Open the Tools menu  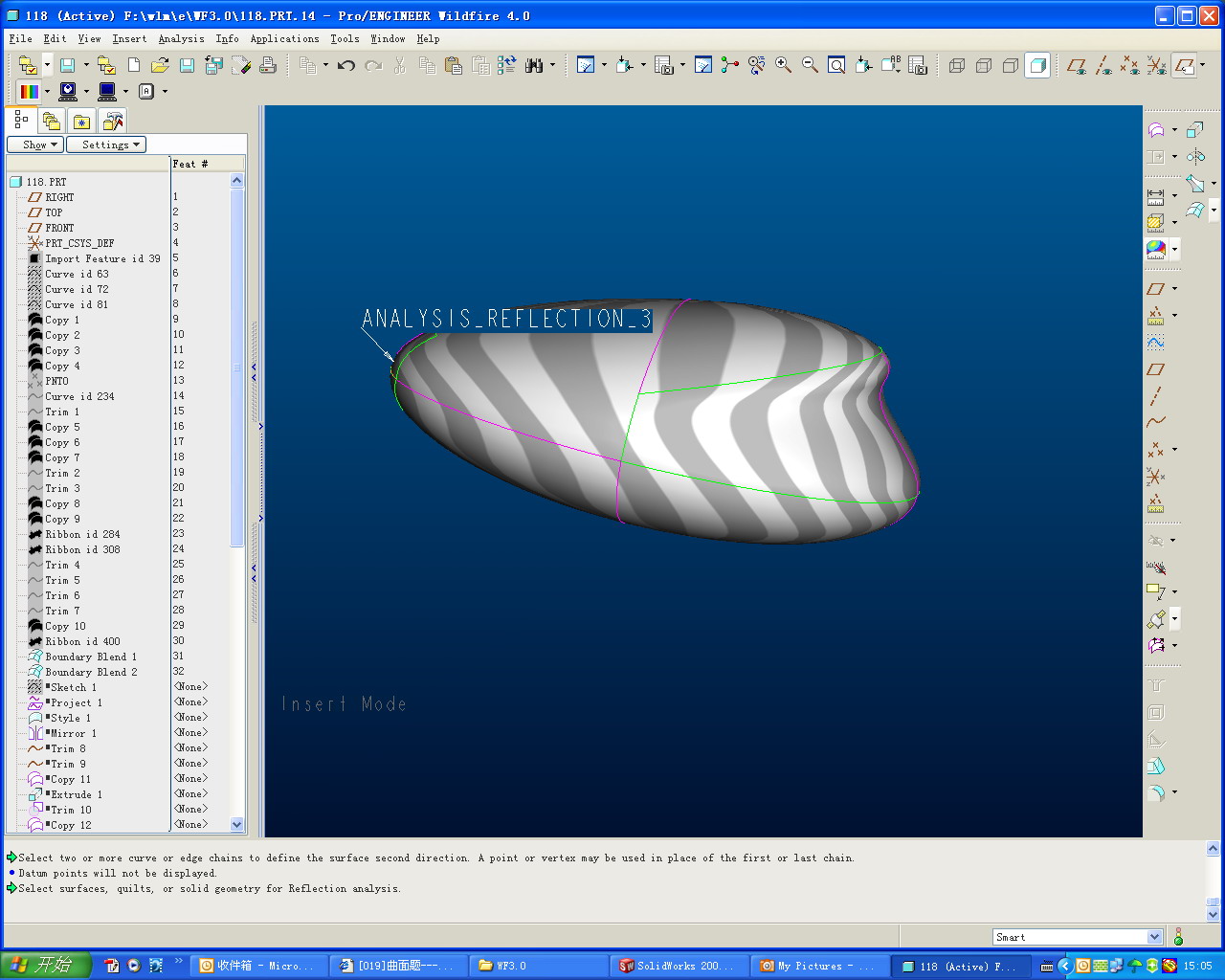pyautogui.click(x=345, y=39)
